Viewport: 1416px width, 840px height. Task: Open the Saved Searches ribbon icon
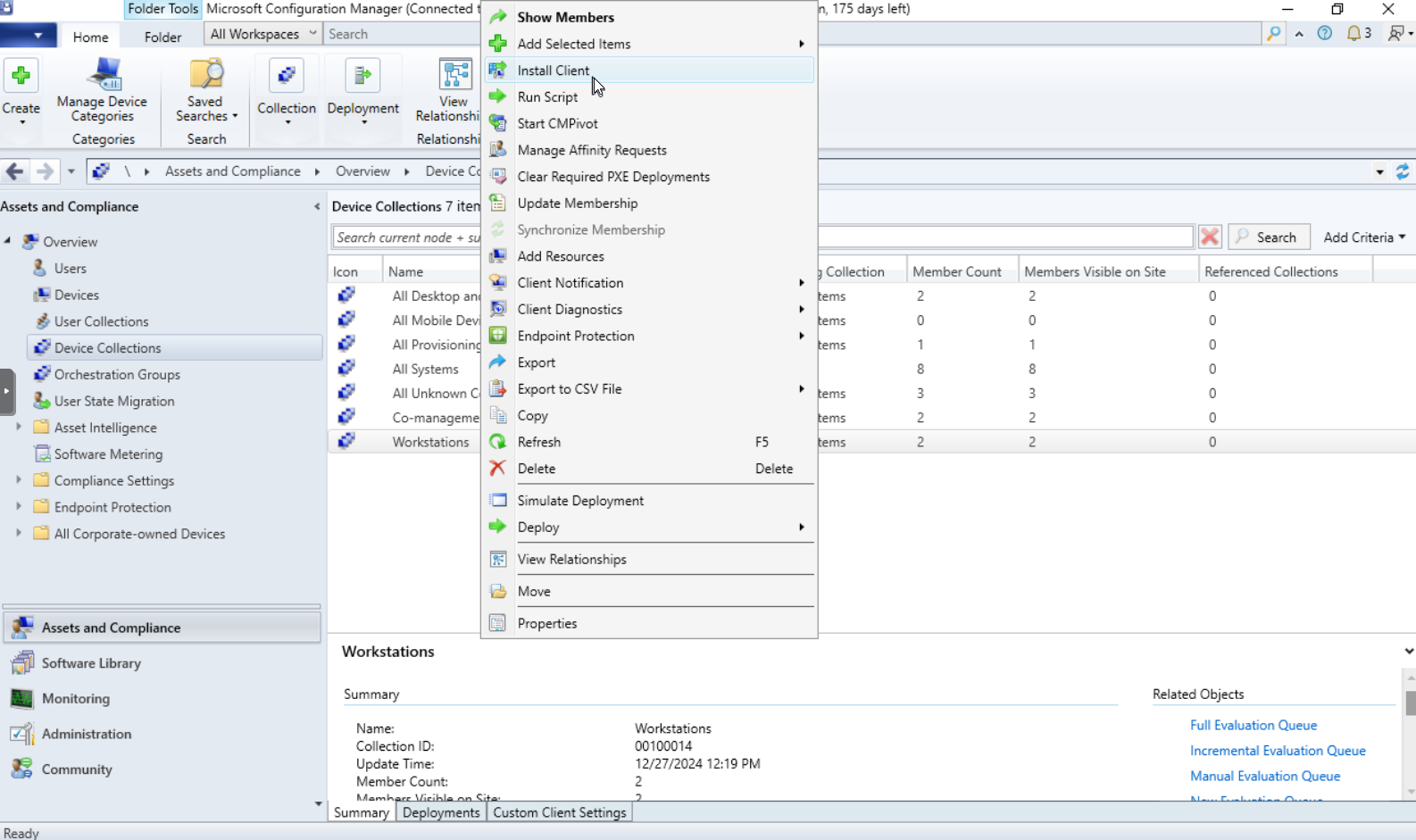206,91
